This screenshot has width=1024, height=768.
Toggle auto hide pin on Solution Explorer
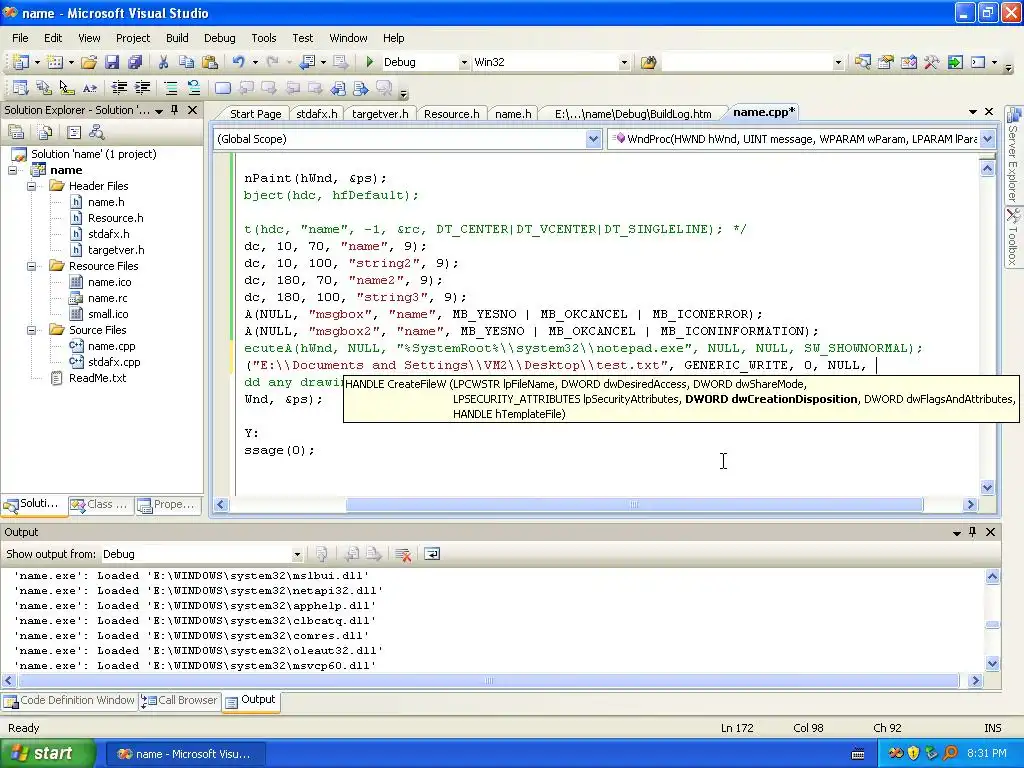[x=174, y=110]
